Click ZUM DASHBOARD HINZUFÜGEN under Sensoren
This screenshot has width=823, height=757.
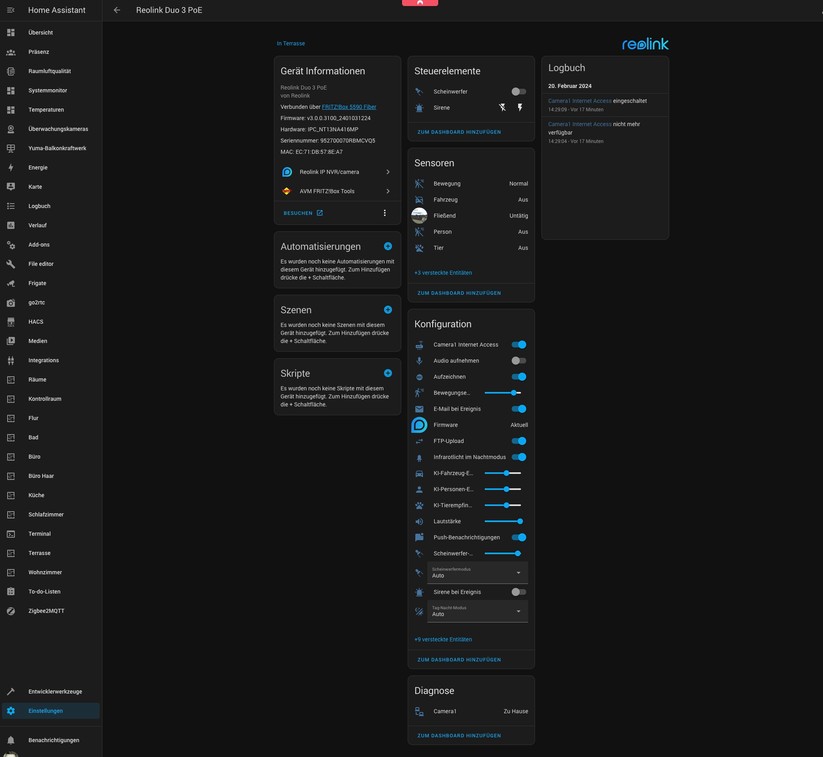(459, 293)
